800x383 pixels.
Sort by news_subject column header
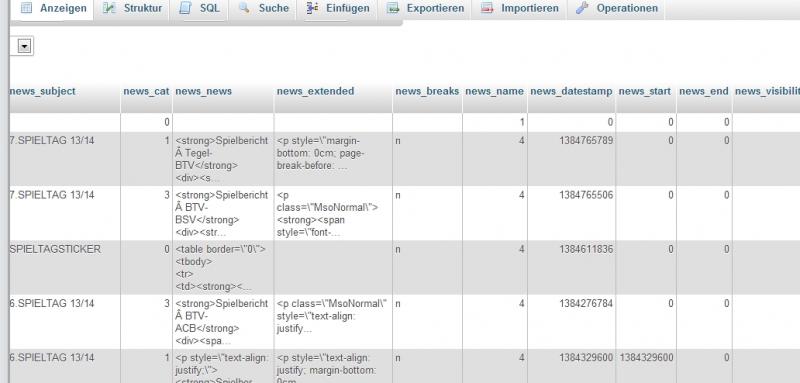(x=42, y=91)
